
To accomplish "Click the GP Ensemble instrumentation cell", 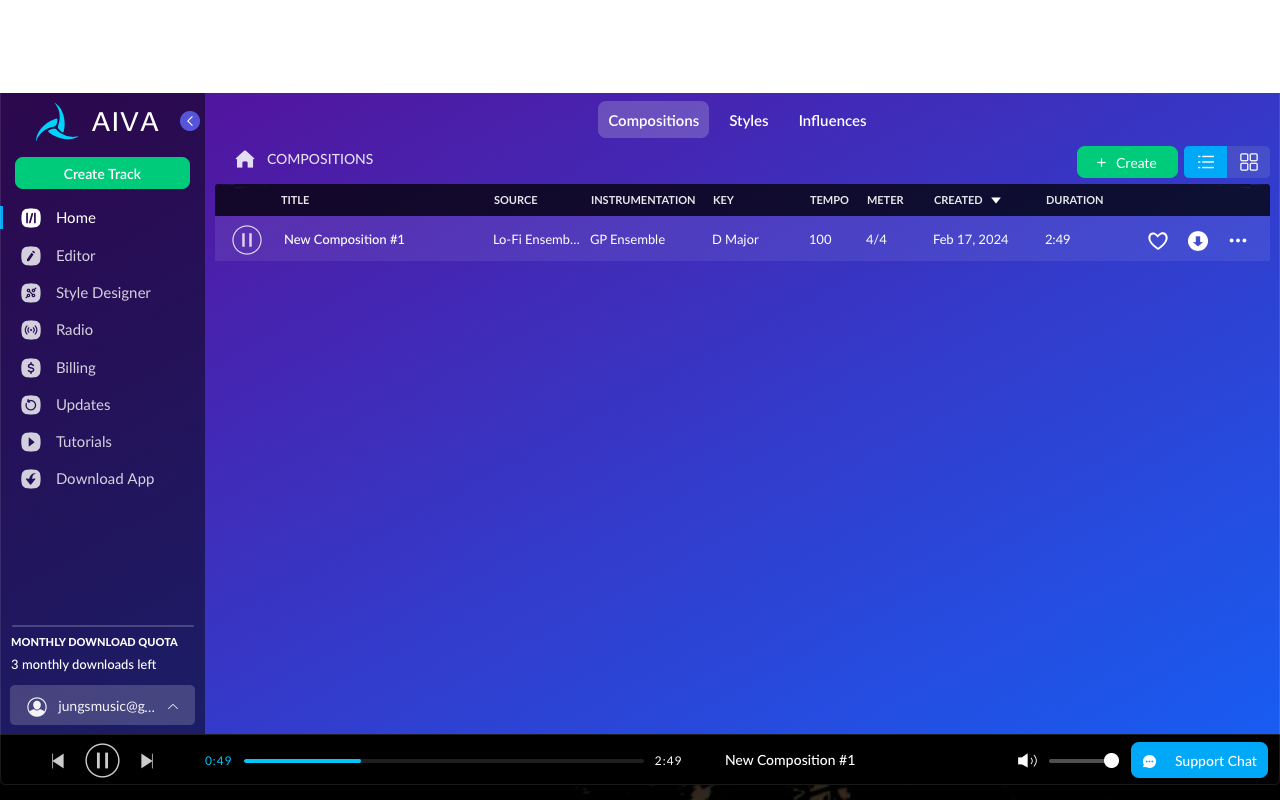I will (x=627, y=240).
